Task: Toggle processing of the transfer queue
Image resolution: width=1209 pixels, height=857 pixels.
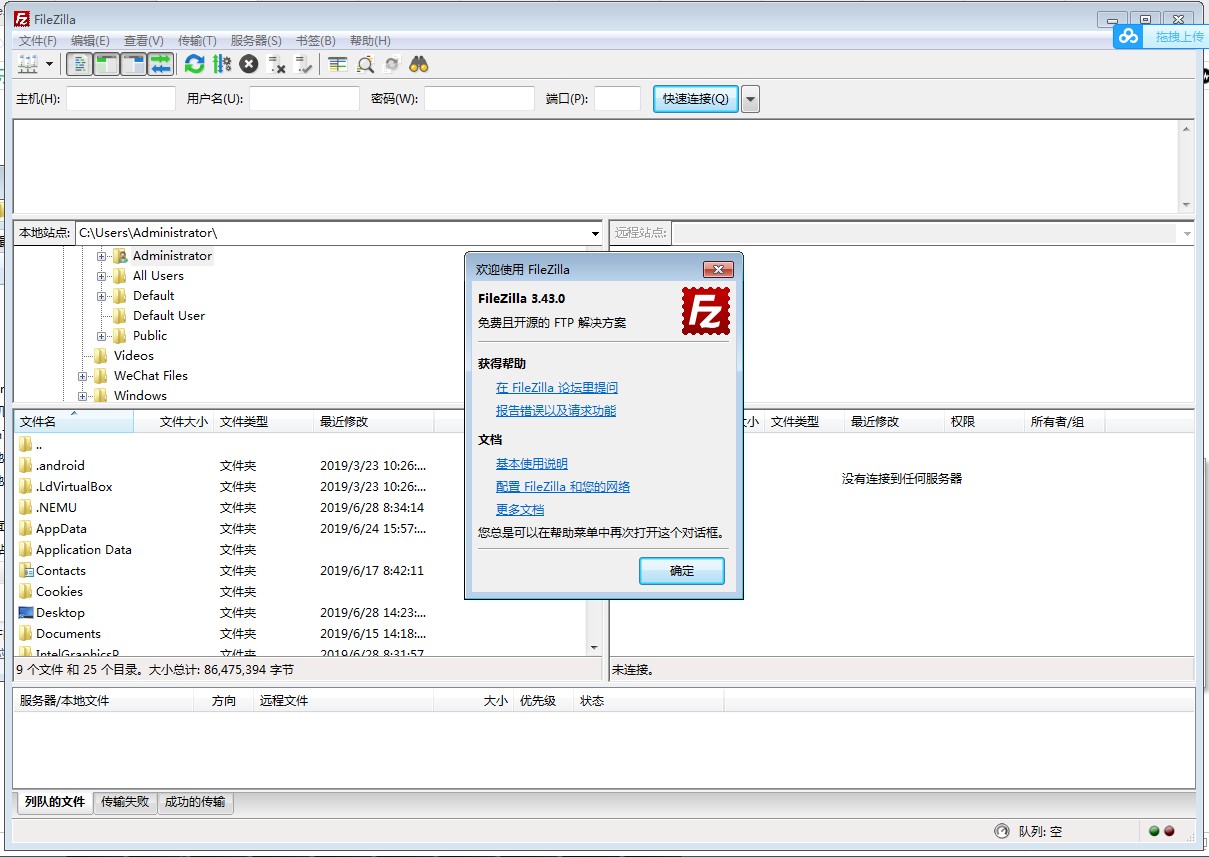Action: click(x=222, y=65)
